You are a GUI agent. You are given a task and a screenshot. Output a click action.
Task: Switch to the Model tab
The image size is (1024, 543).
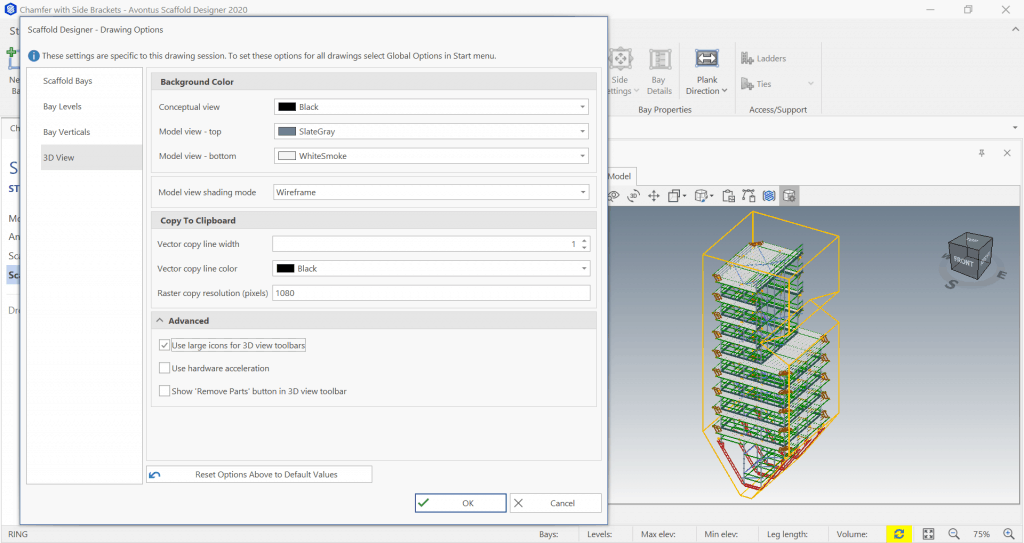[620, 176]
